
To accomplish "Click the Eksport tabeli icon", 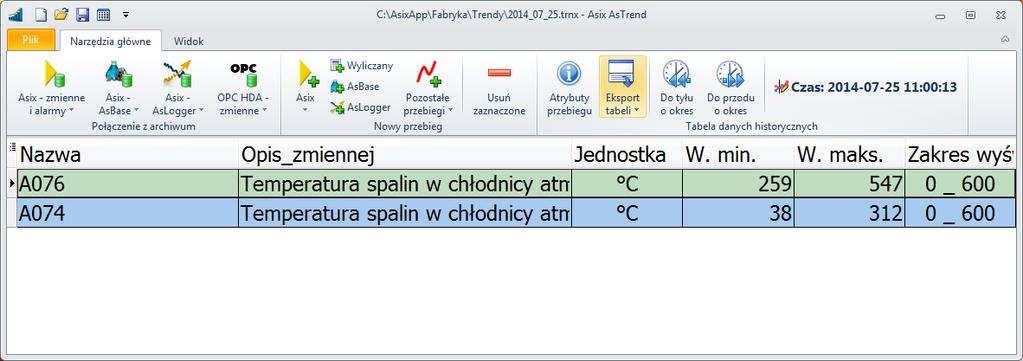I will pyautogui.click(x=622, y=72).
